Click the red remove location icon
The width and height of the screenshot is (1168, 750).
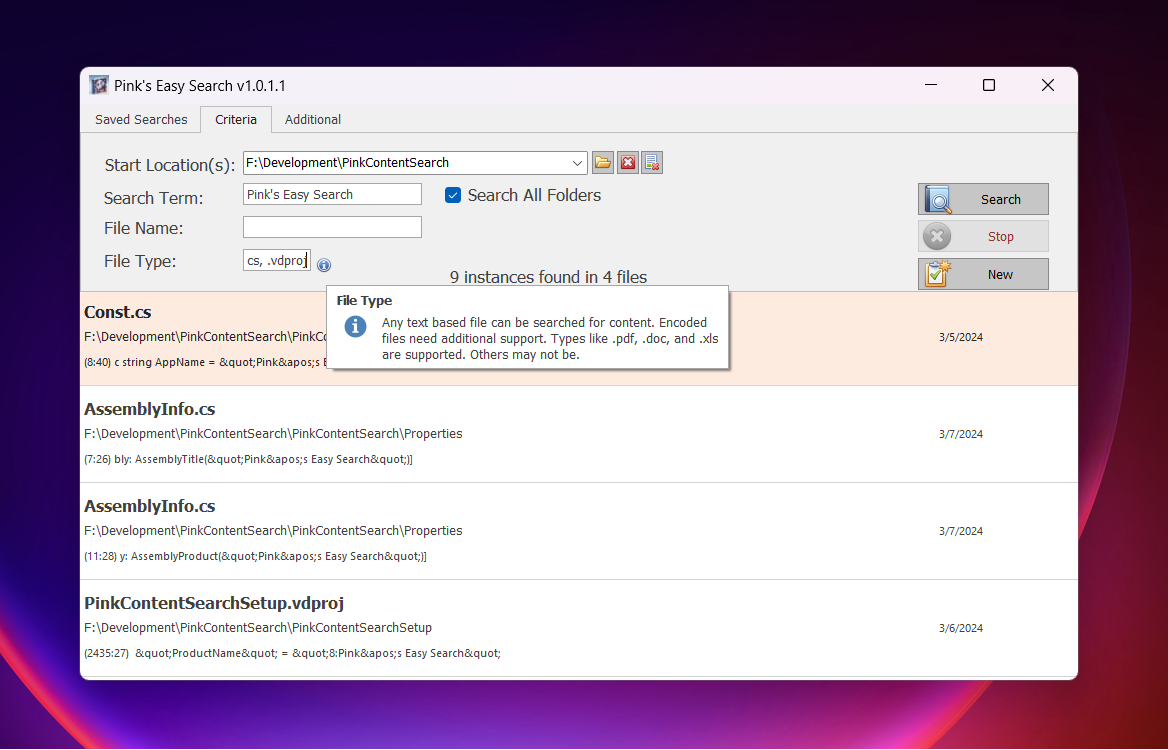coord(628,163)
